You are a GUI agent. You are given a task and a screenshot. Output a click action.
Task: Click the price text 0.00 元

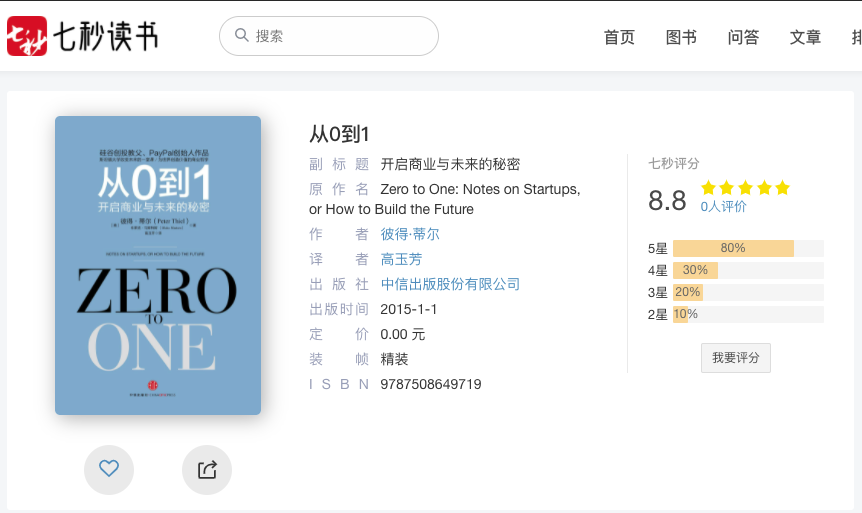(403, 334)
